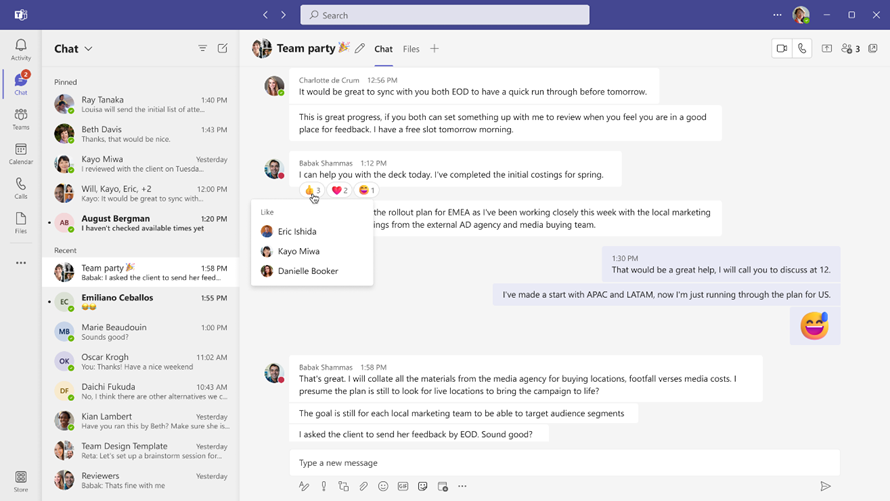The image size is (890, 501).
Task: Open chat with Emiliano Ceballos
Action: pos(141,302)
